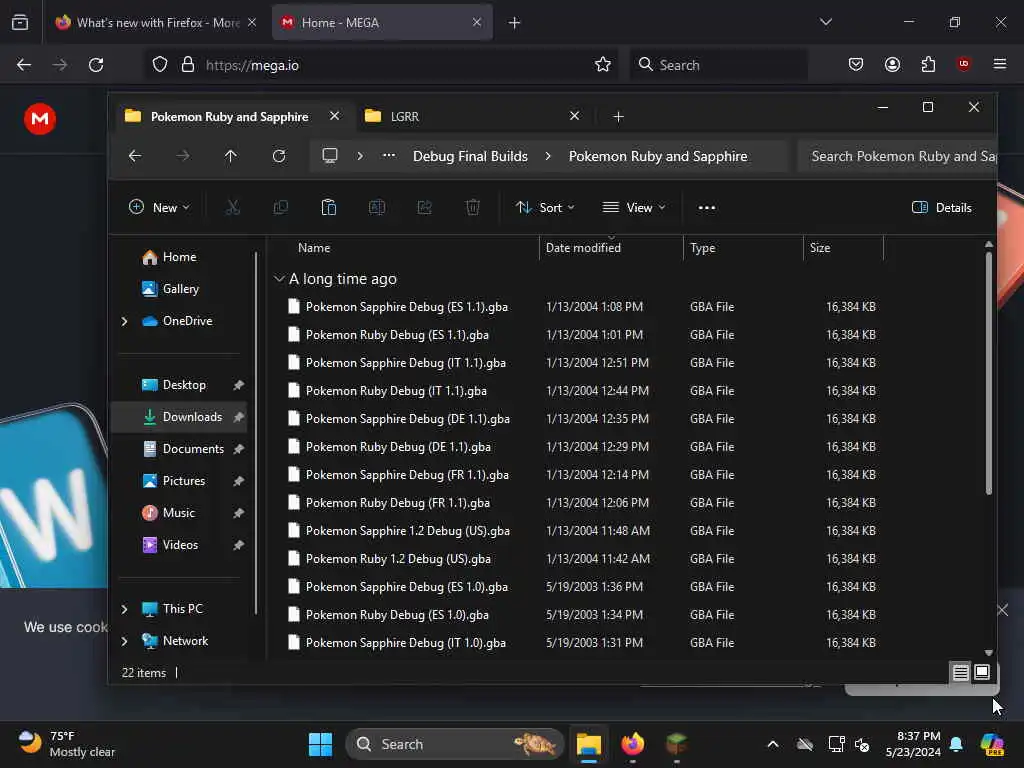The height and width of the screenshot is (768, 1024).
Task: Click the Rename icon in Explorer toolbar
Action: click(x=377, y=208)
